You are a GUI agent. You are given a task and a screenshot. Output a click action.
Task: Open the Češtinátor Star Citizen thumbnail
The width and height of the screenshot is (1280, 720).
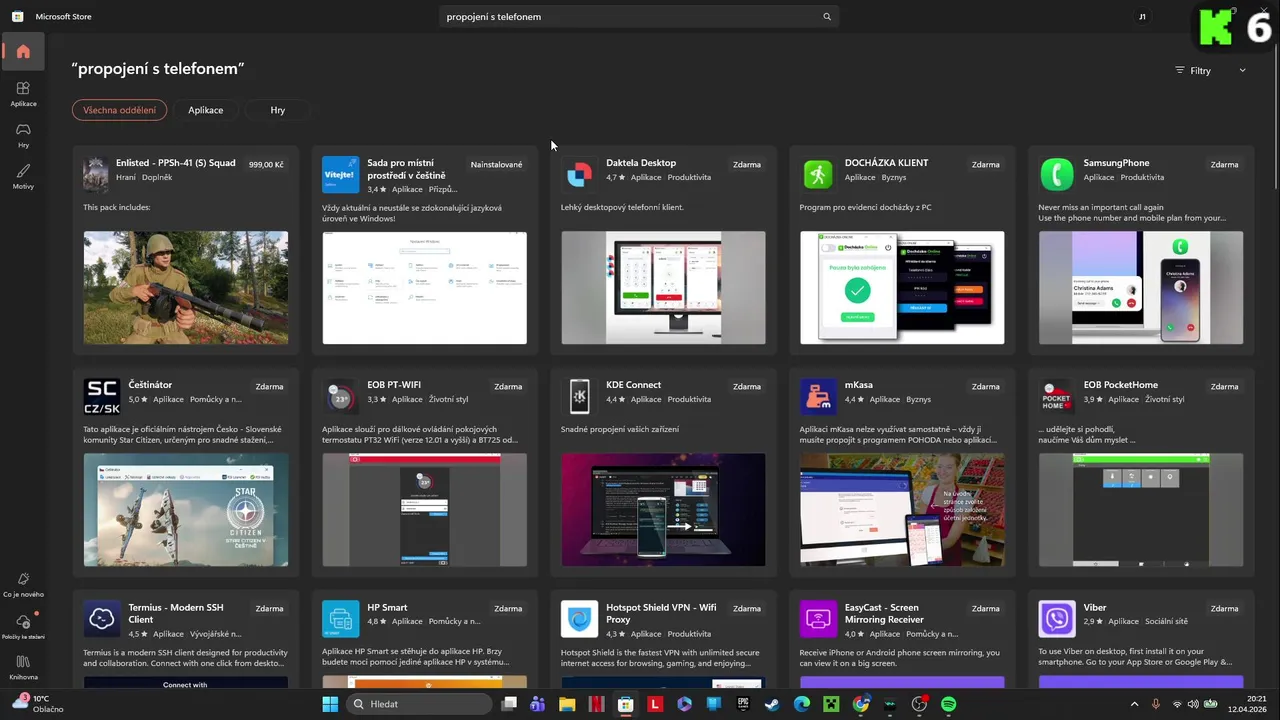coord(186,510)
